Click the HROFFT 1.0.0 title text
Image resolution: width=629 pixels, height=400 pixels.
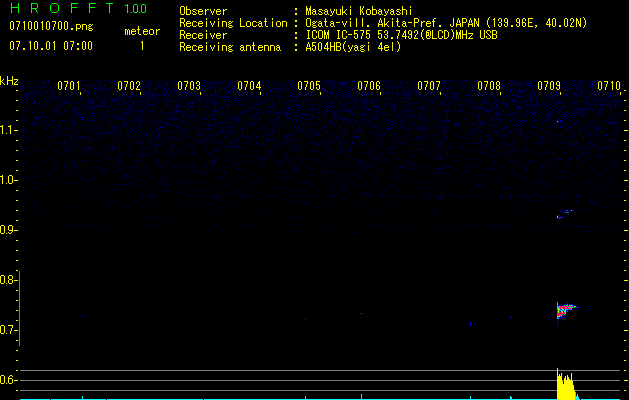point(78,8)
